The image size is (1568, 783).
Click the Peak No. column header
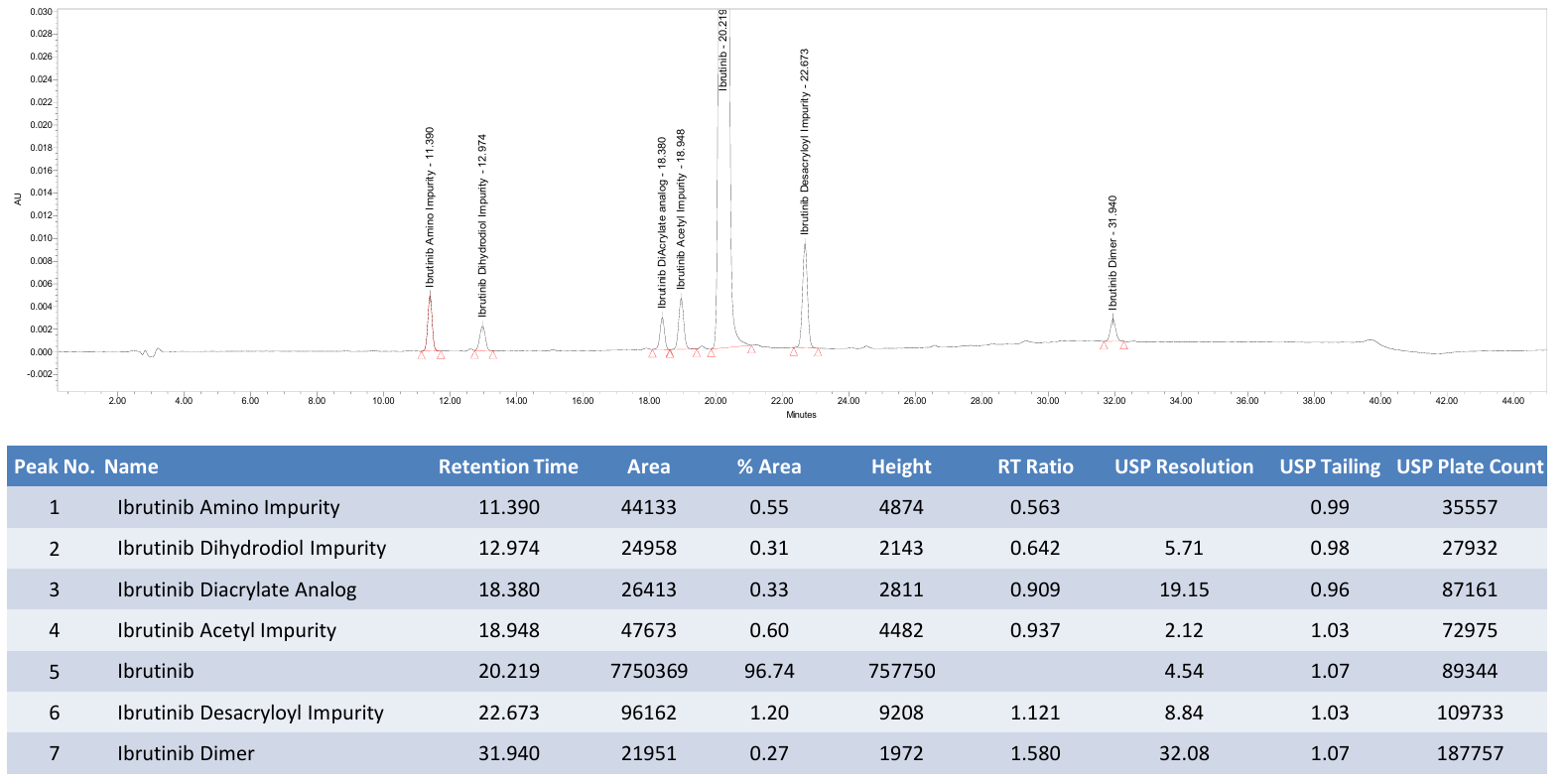click(55, 466)
